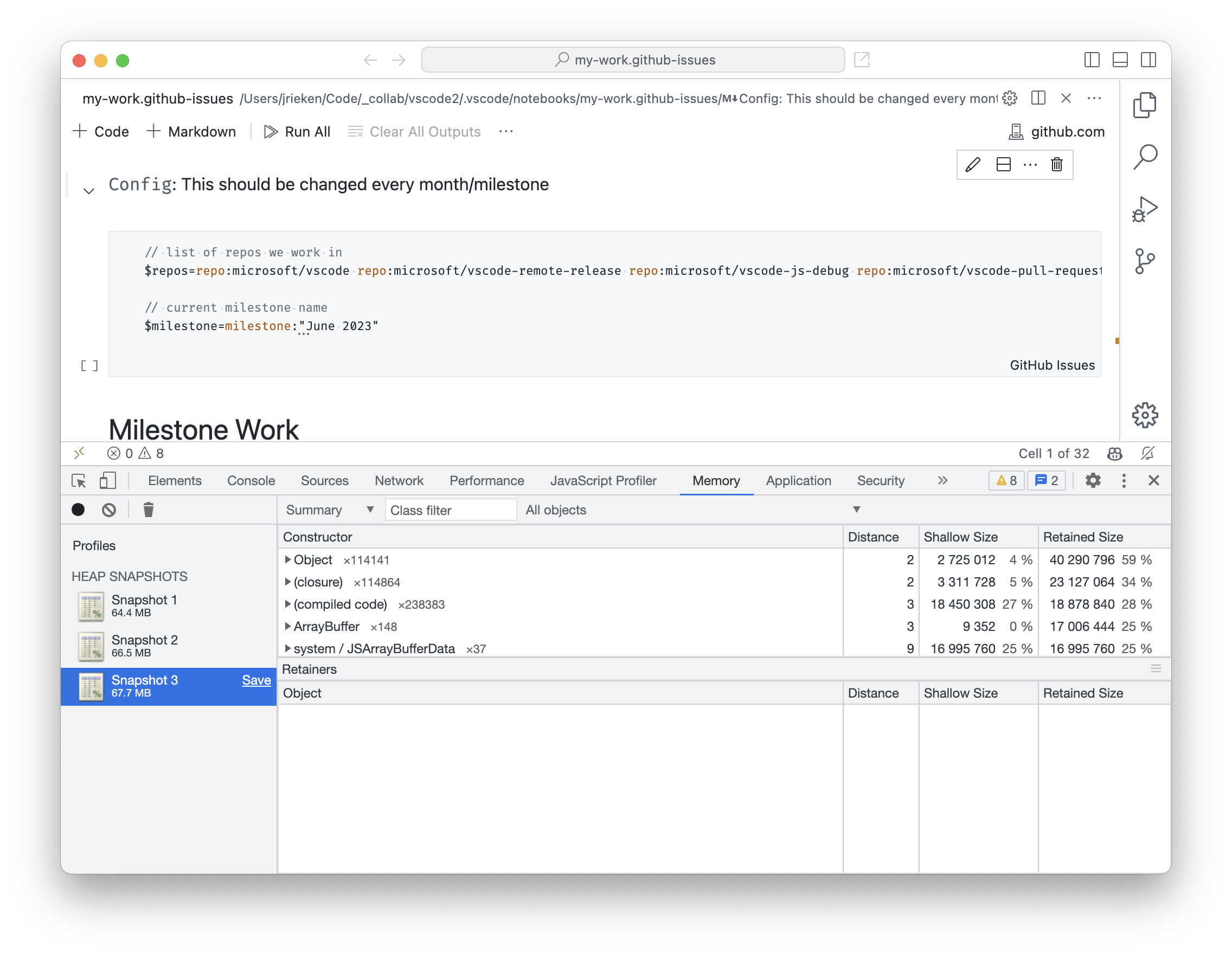Switch to the Performance tab
Viewport: 1232px width, 954px height.
pos(486,480)
